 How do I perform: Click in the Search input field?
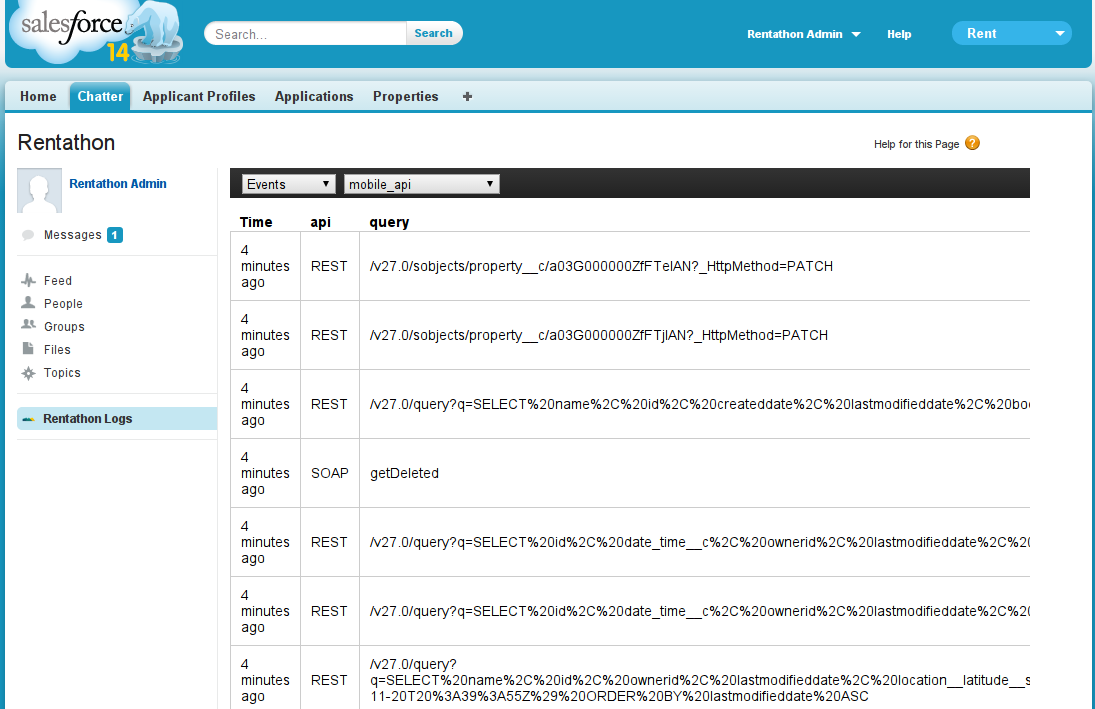pos(305,34)
